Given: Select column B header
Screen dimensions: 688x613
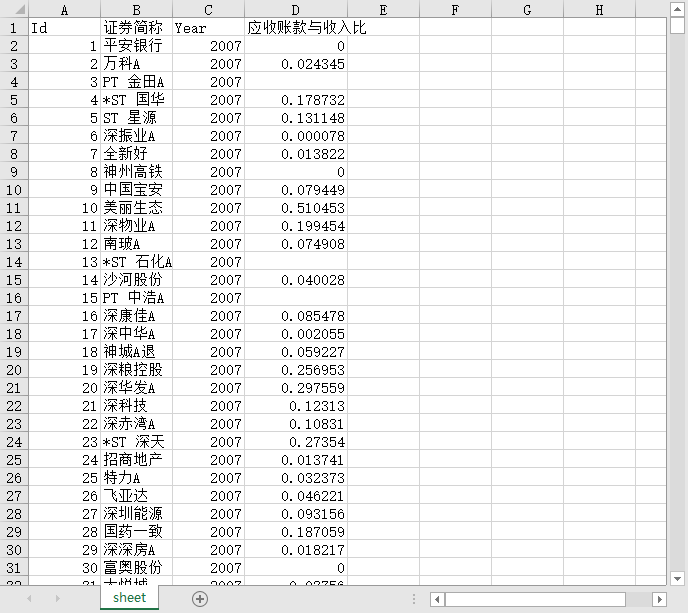Looking at the screenshot, I should click(136, 10).
